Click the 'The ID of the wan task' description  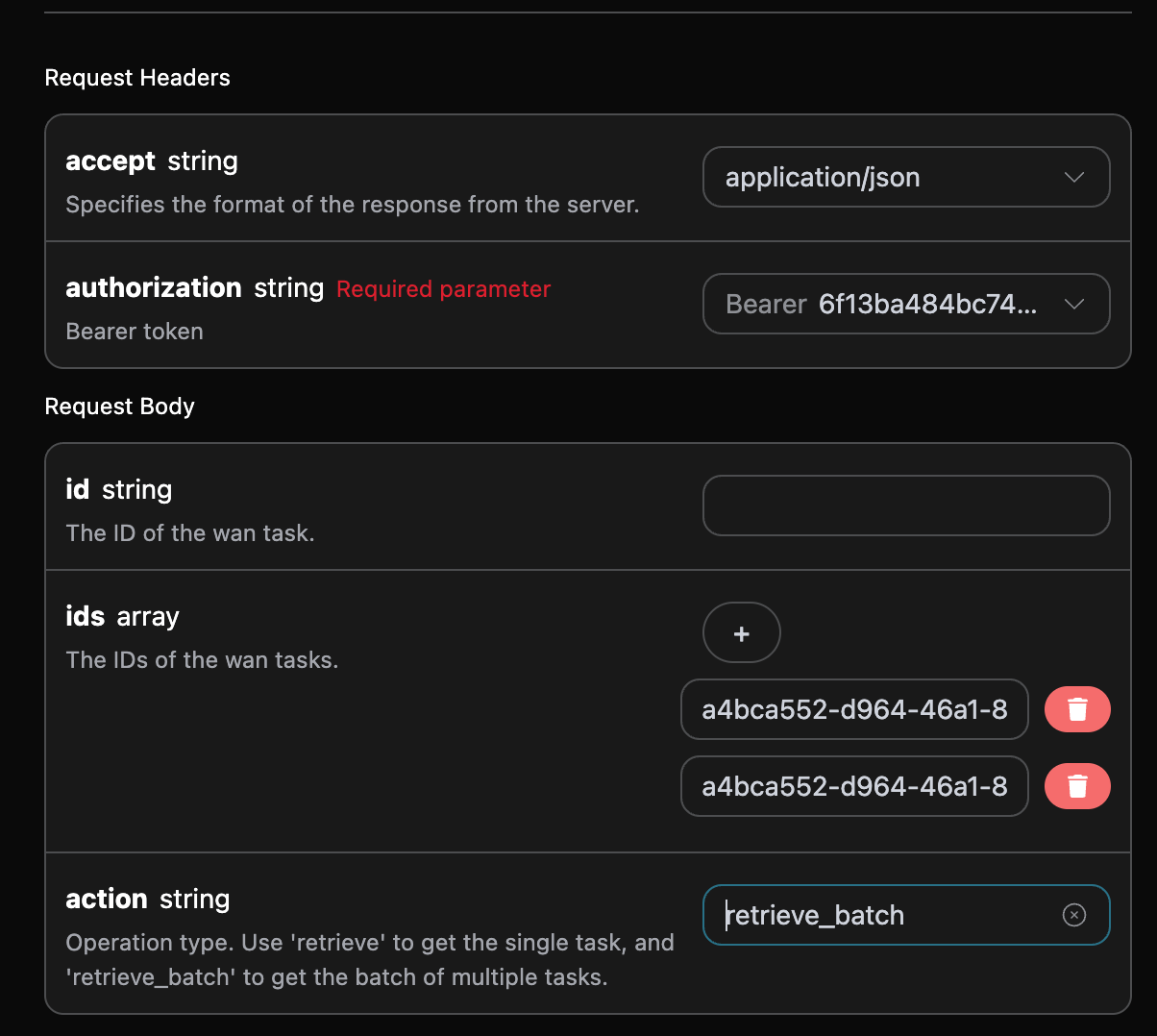[x=190, y=533]
